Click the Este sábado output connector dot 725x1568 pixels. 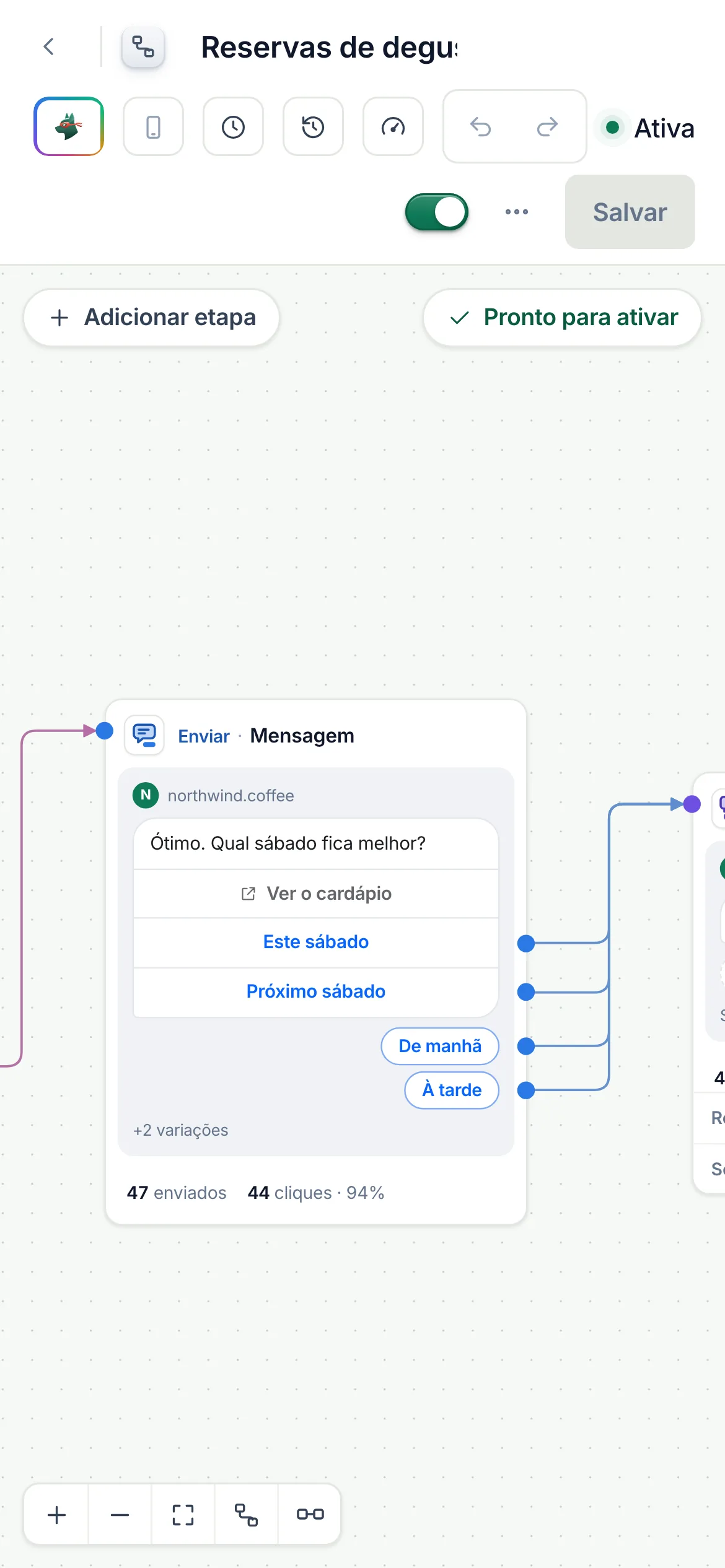click(x=526, y=943)
